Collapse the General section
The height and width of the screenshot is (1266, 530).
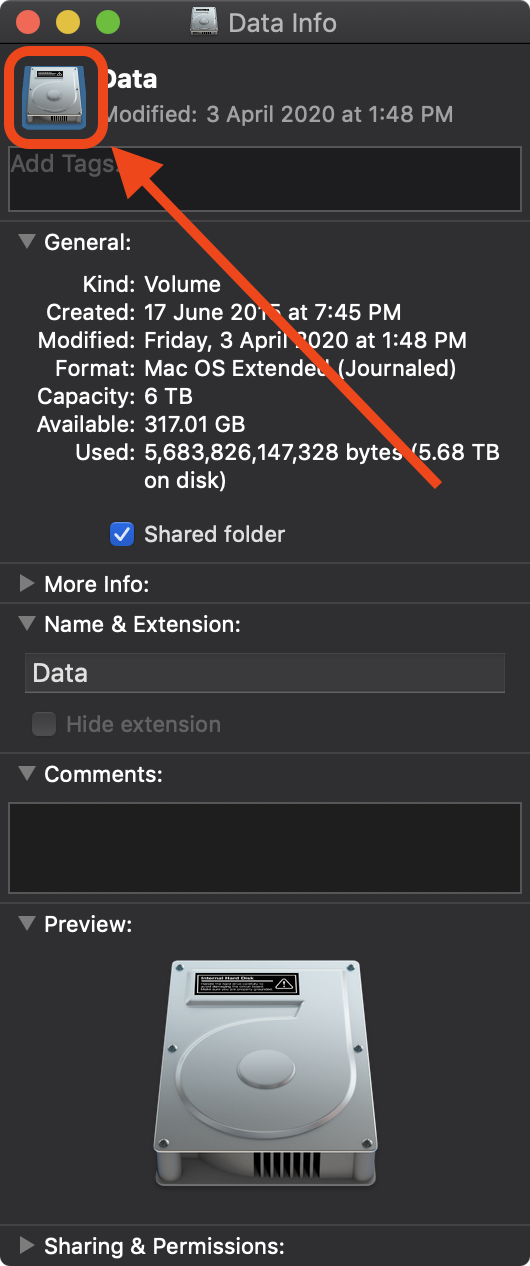click(x=27, y=241)
